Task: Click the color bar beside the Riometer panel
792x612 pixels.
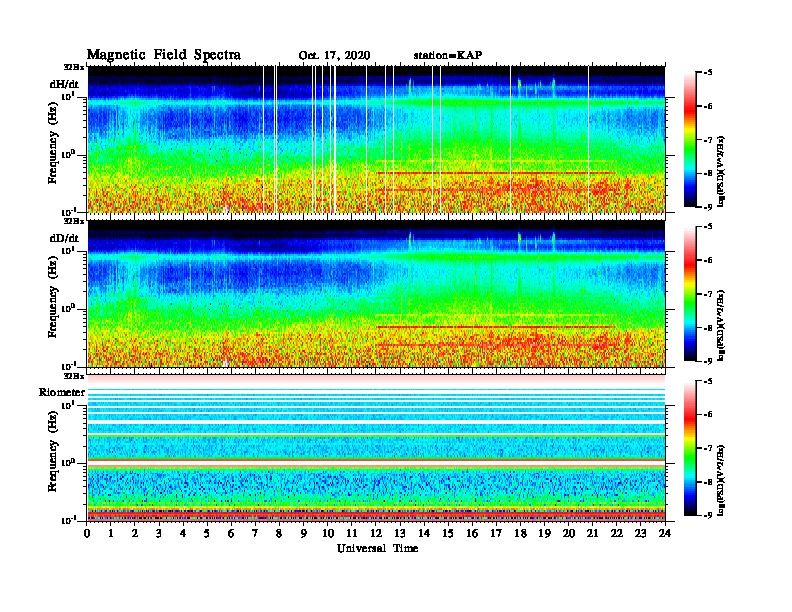Action: tap(689, 448)
